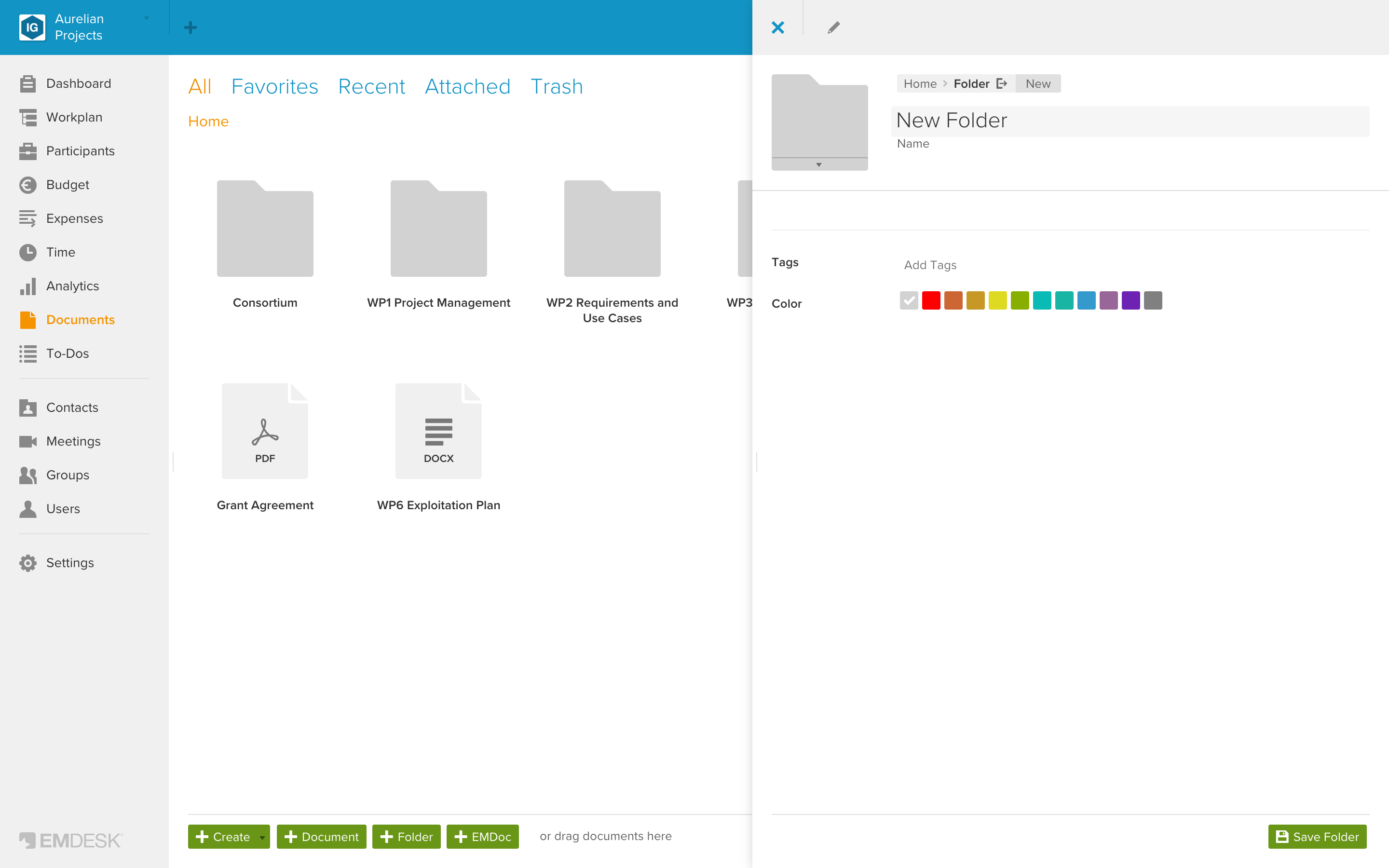The height and width of the screenshot is (868, 1389).
Task: Select the All documents tab
Action: 200,87
